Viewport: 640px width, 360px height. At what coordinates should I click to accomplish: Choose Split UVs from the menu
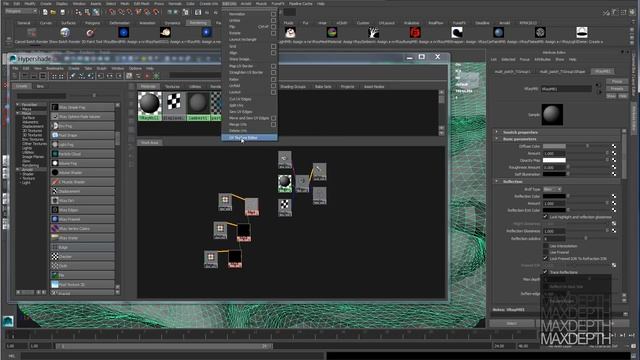(236, 106)
